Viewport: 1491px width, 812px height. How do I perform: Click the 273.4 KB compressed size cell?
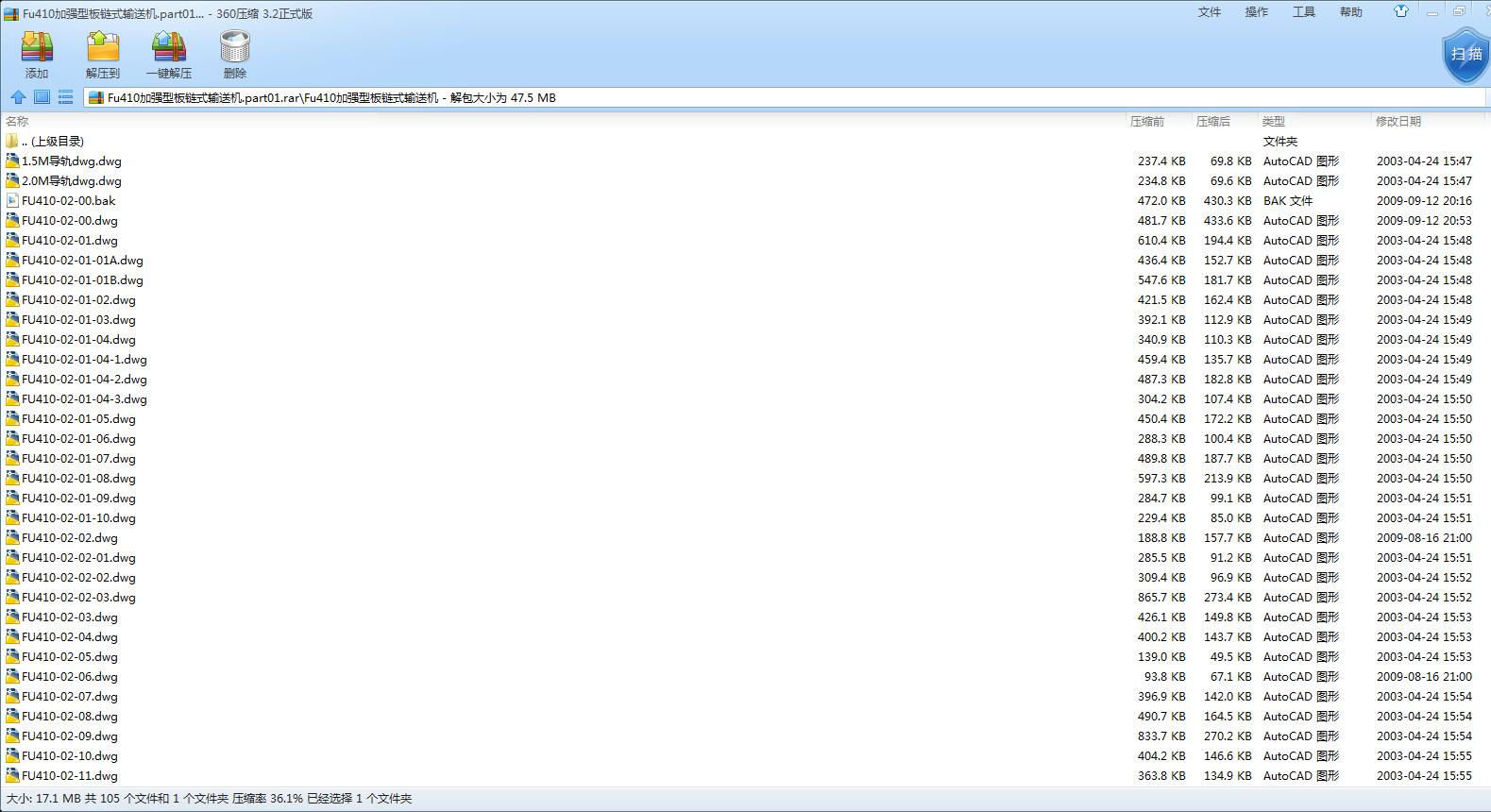point(1228,598)
